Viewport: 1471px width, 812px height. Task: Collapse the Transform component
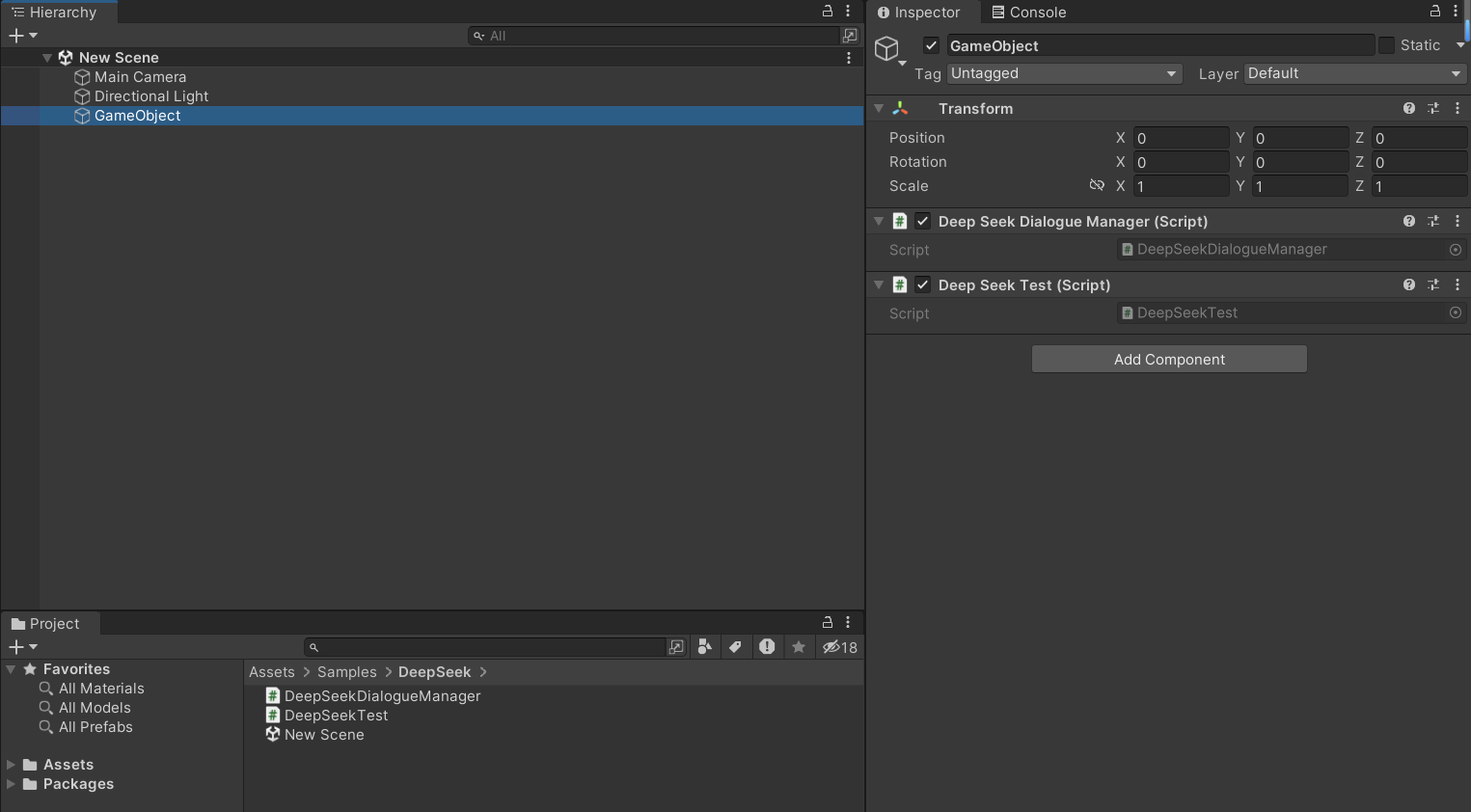click(x=879, y=109)
